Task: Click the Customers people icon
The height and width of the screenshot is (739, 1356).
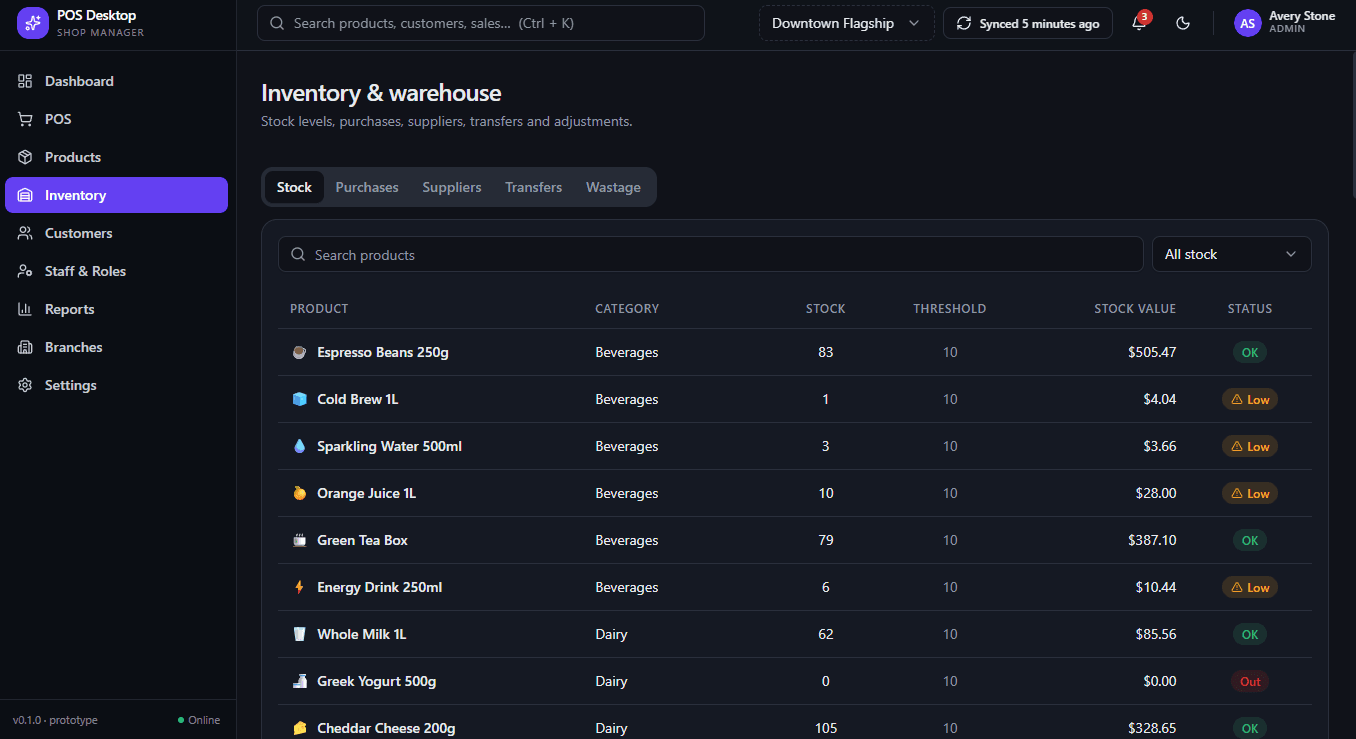Action: (25, 233)
